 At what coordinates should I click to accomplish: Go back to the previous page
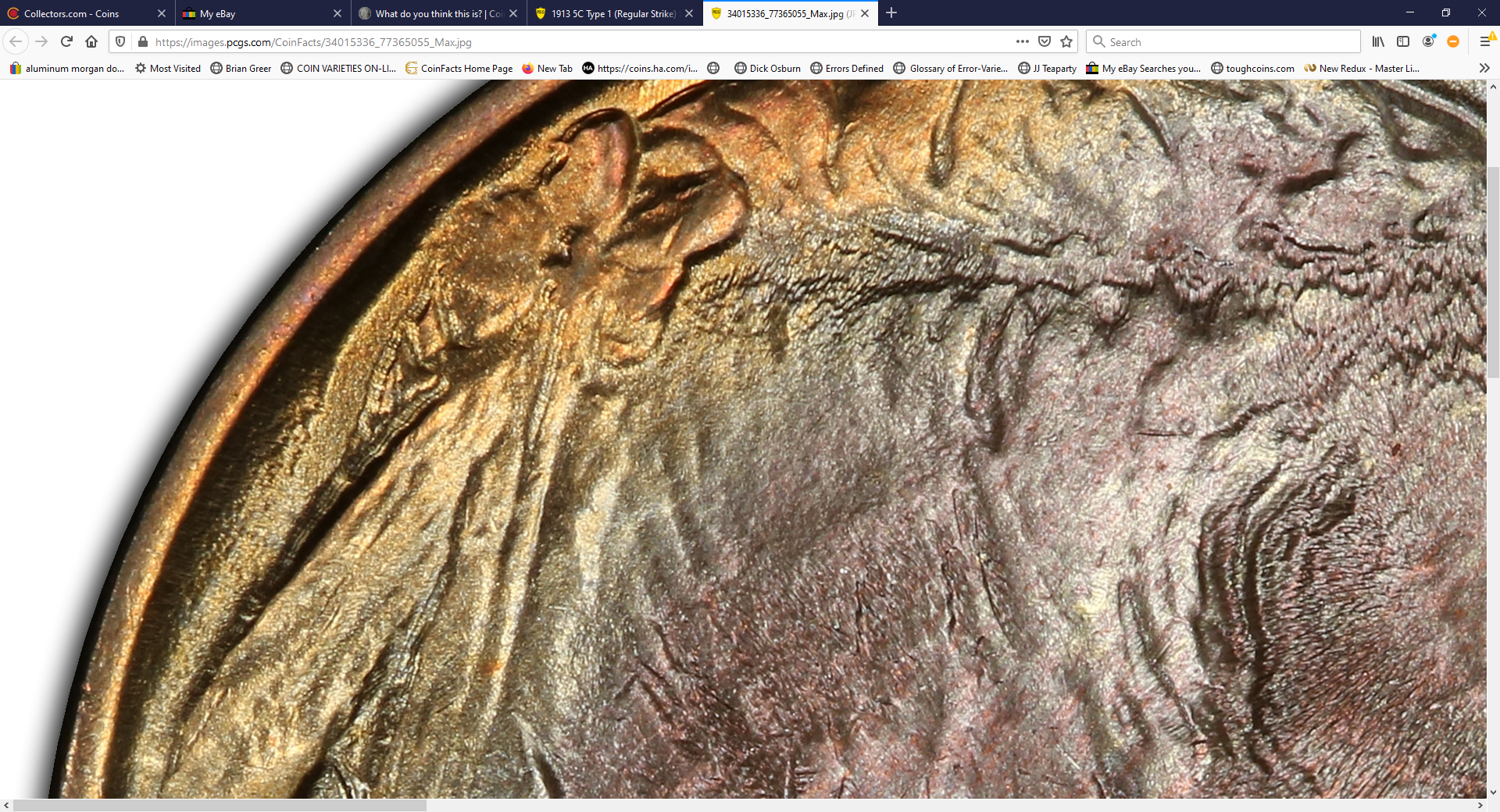(x=16, y=41)
